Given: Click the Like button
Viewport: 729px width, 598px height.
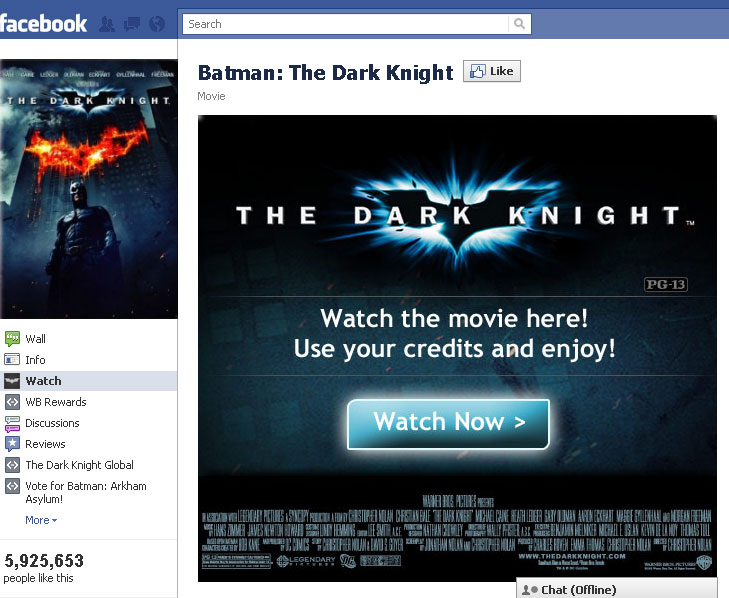Looking at the screenshot, I should (x=492, y=71).
